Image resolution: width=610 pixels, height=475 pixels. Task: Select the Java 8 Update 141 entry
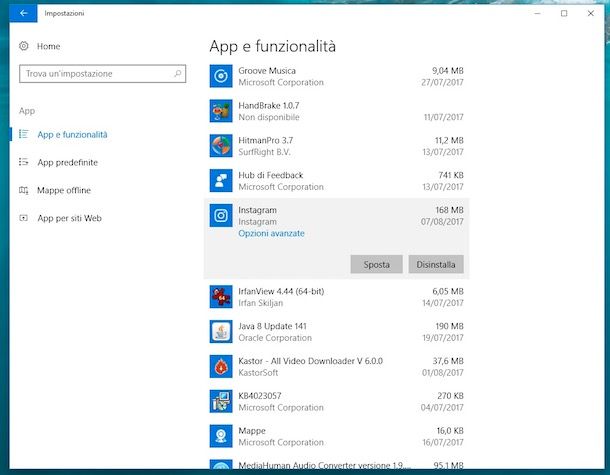point(337,331)
